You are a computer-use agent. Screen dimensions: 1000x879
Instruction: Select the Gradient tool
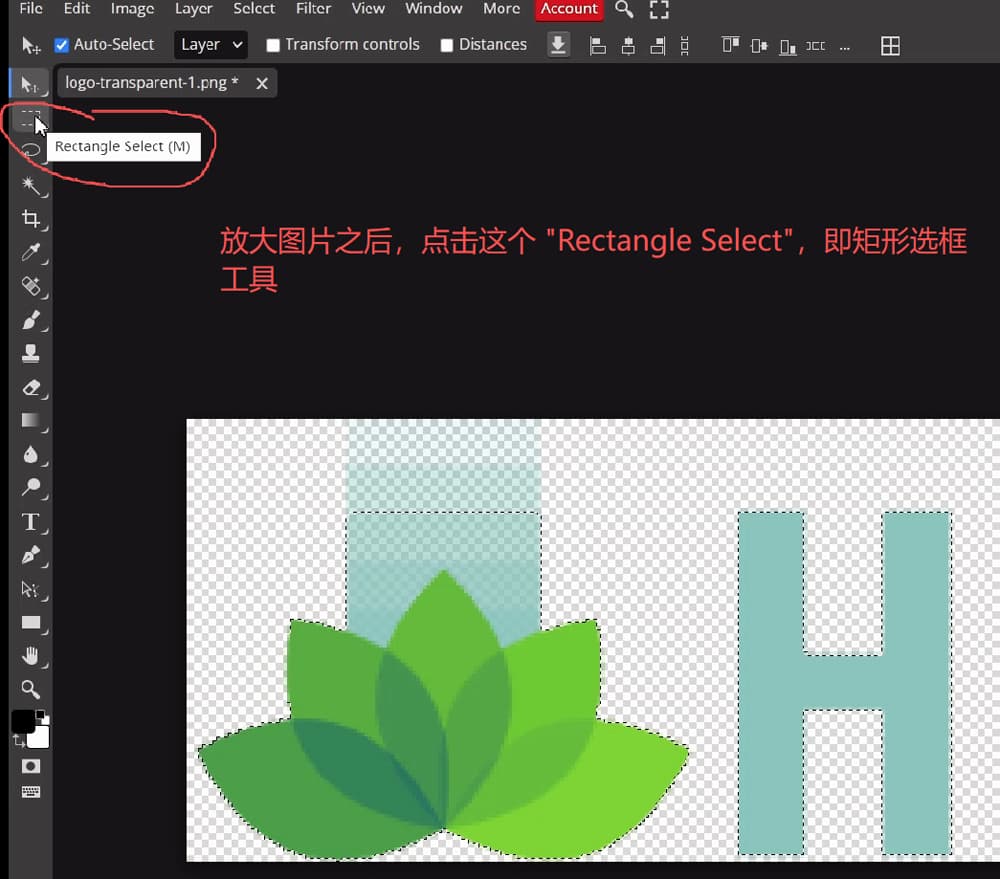pyautogui.click(x=30, y=420)
